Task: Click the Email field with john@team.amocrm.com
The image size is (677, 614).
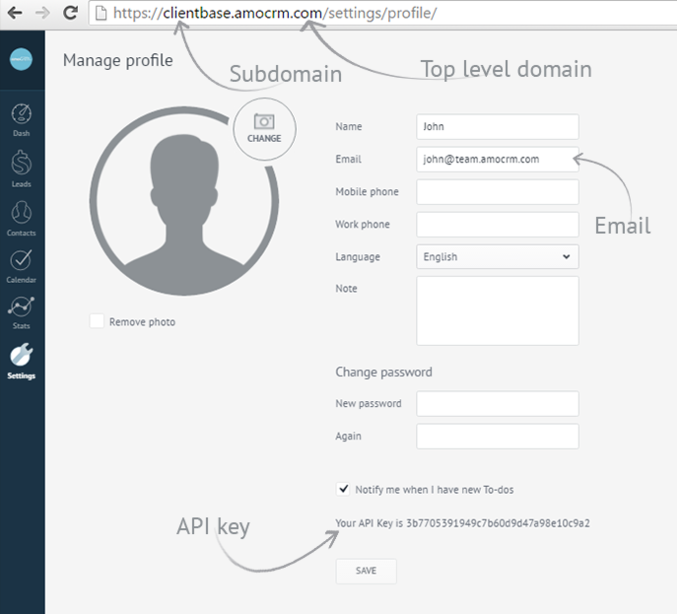Action: click(x=497, y=159)
